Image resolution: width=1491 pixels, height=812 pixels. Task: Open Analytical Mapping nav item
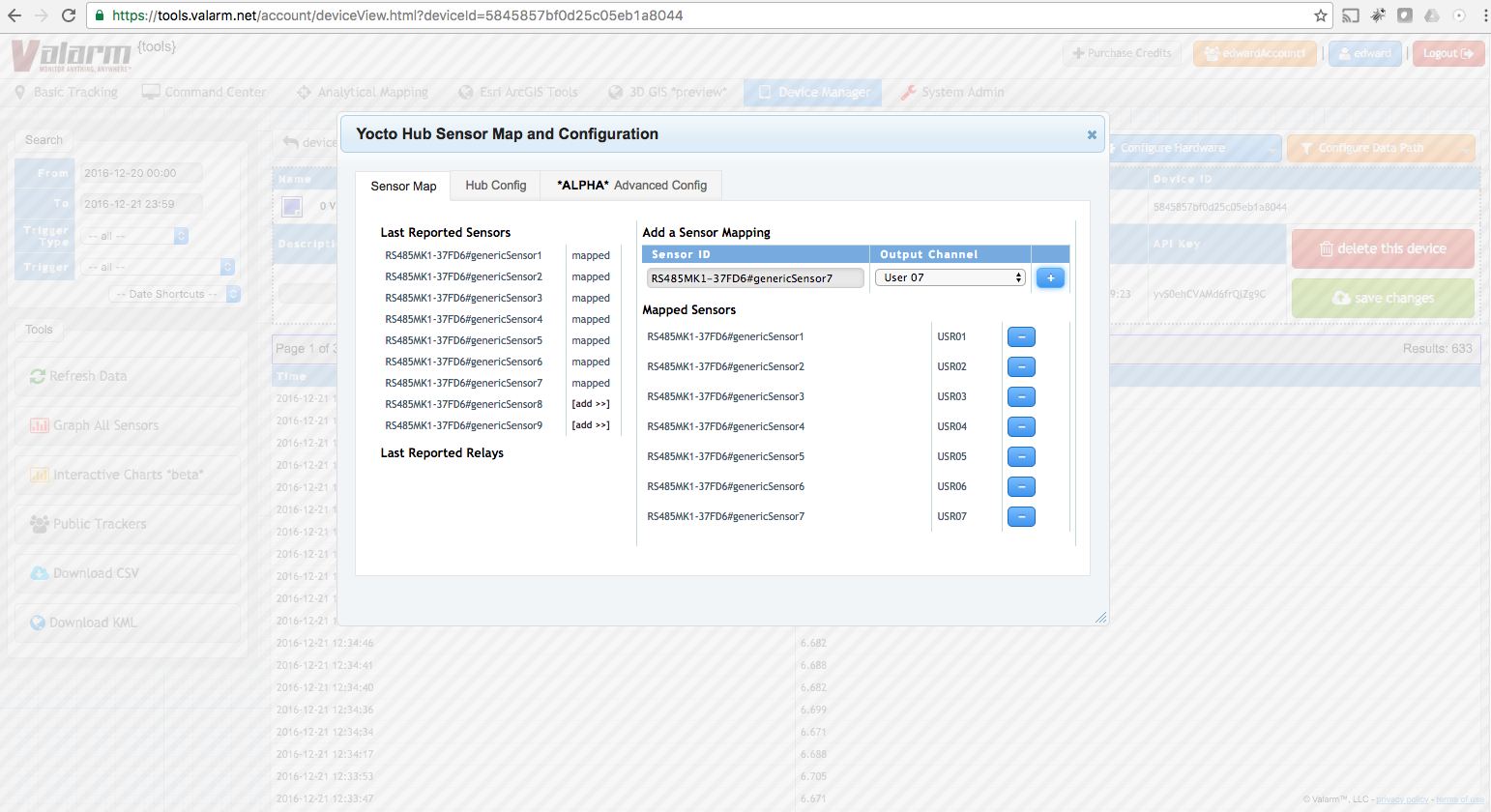coord(363,93)
